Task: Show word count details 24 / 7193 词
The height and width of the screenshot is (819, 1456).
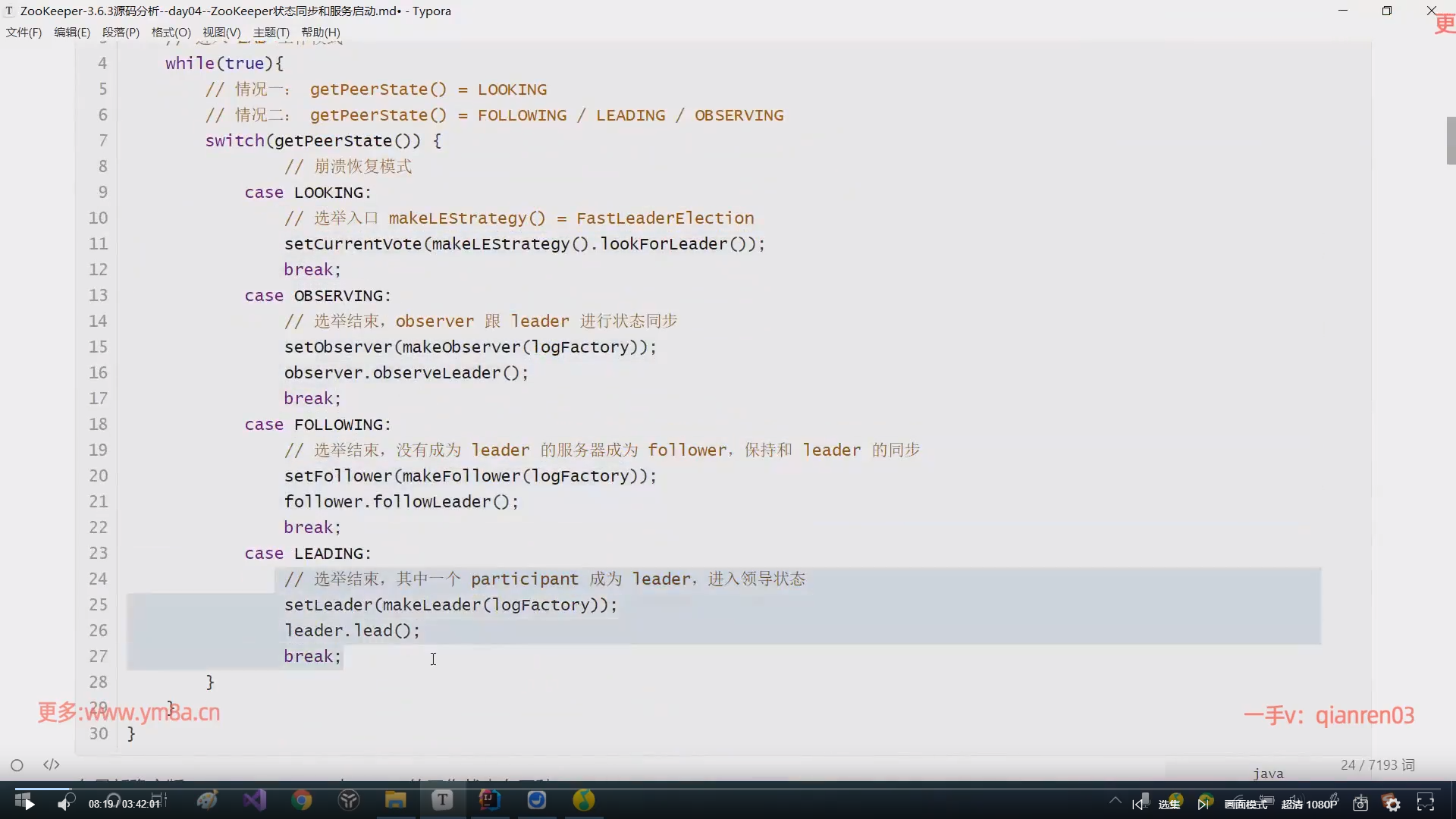Action: pos(1377,764)
